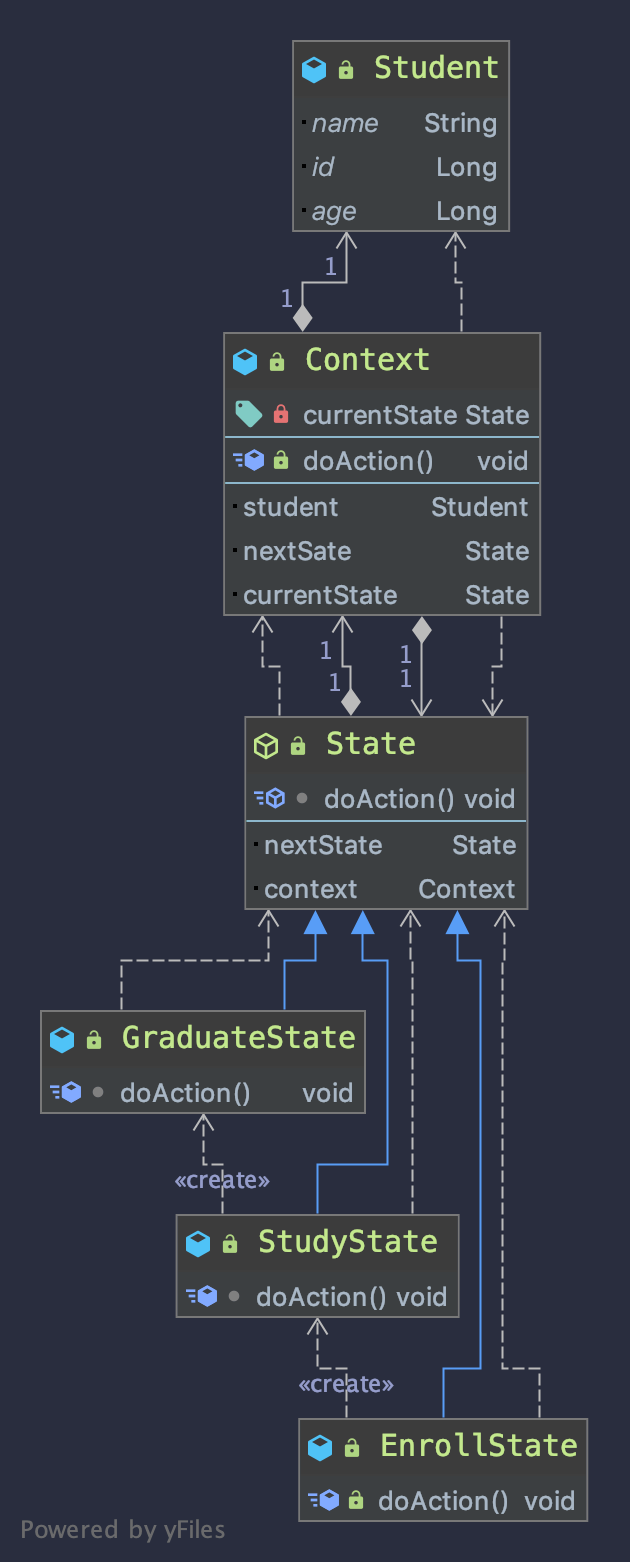The width and height of the screenshot is (630, 1562).
Task: Click the Student class icon
Action: (x=314, y=69)
